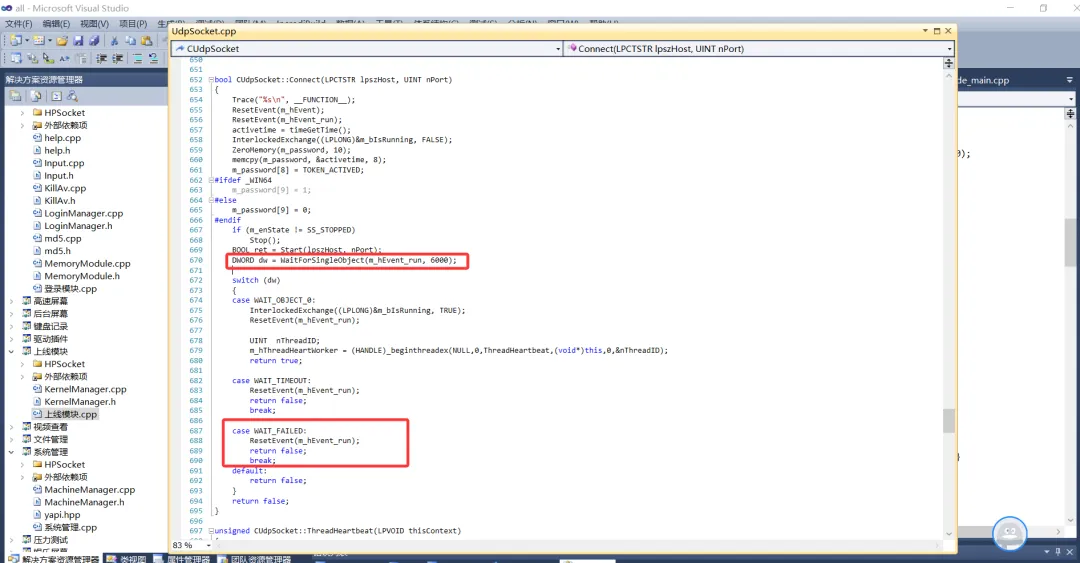1080x563 pixels.
Task: Click the comment-out lines toolbar icon
Action: 137,59
